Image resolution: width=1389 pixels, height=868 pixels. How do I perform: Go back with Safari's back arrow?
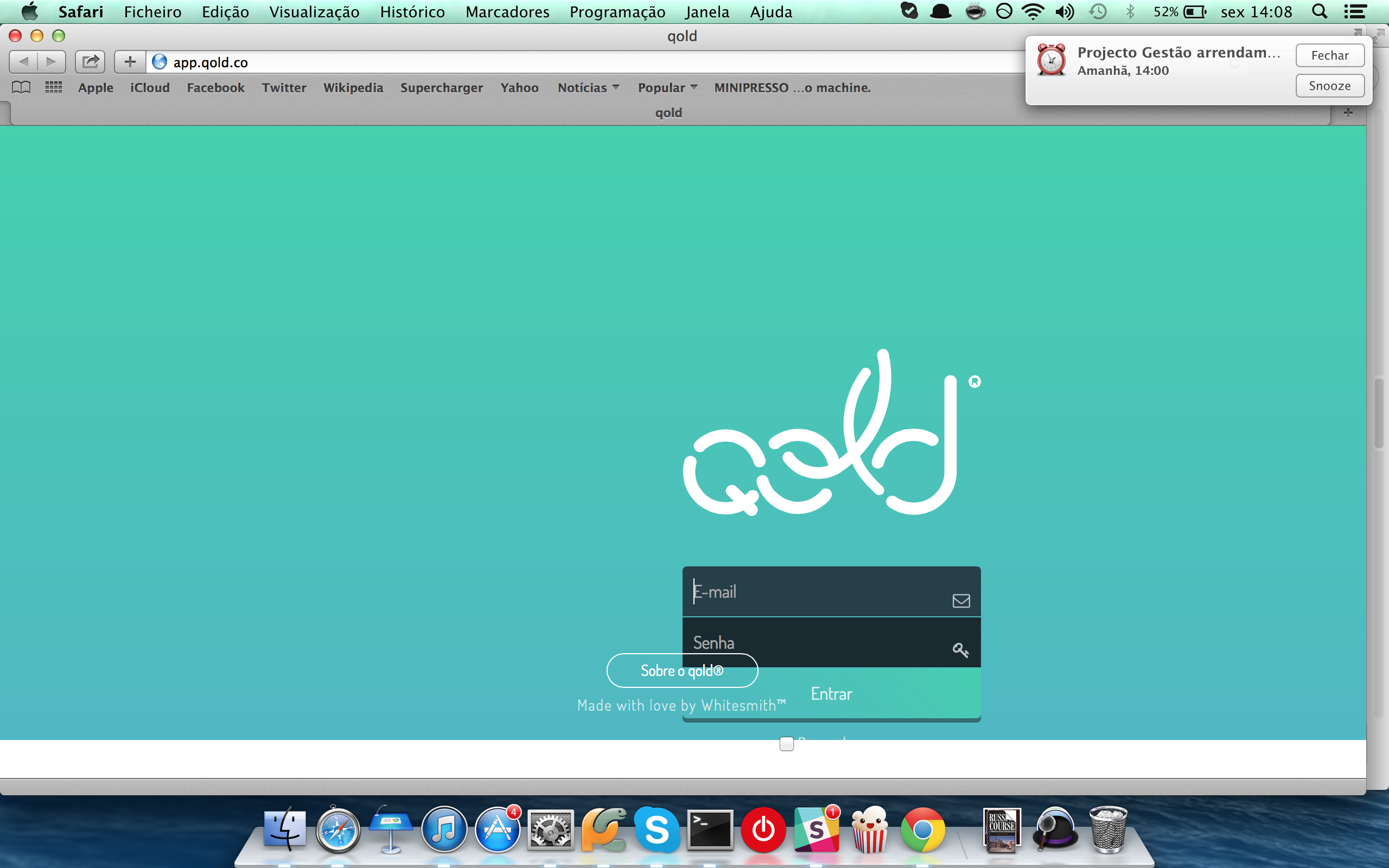pyautogui.click(x=23, y=61)
